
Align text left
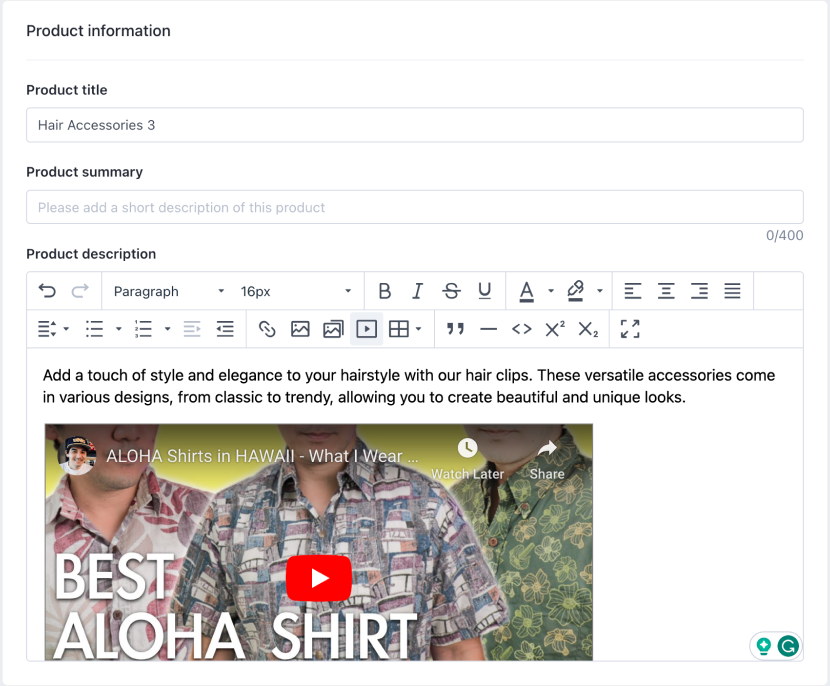coord(633,291)
